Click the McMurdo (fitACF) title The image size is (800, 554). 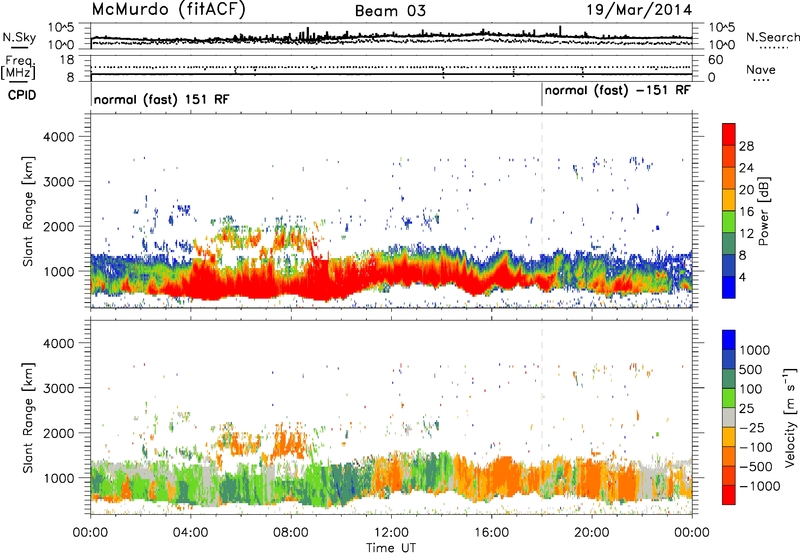point(168,10)
